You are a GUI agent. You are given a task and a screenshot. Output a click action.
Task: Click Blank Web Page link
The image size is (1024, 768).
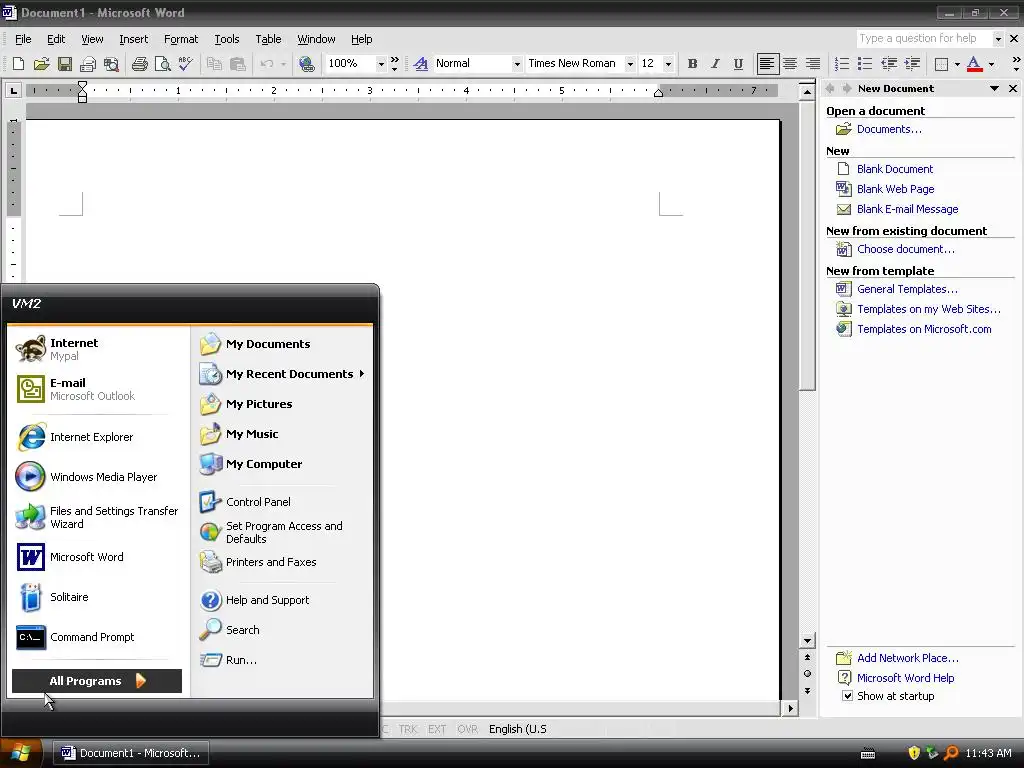895,189
